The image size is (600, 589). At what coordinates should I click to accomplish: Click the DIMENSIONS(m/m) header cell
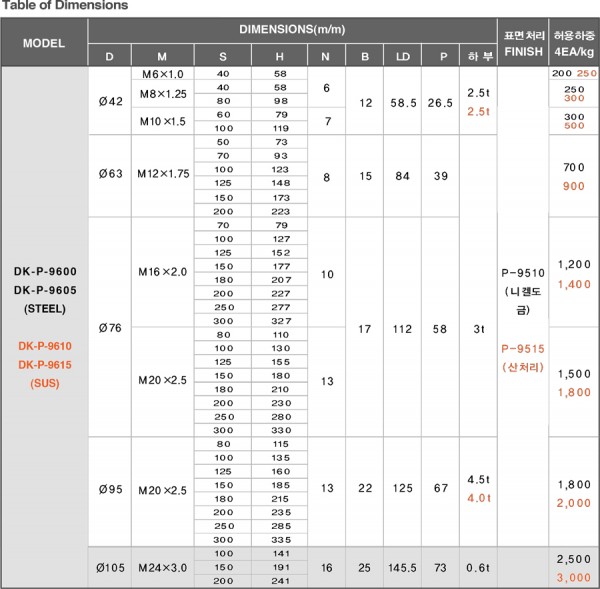pyautogui.click(x=295, y=31)
